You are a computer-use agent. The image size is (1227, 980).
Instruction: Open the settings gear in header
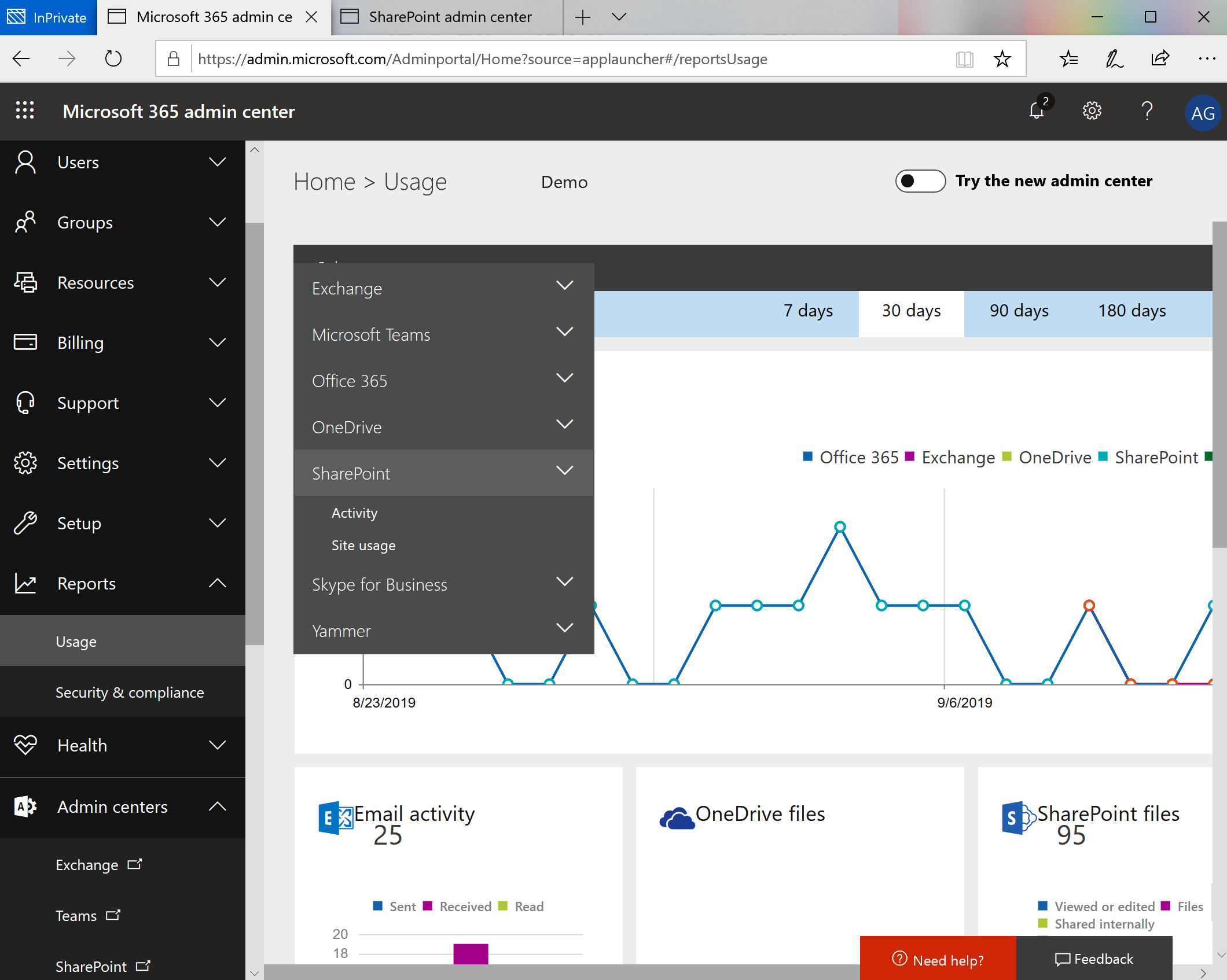[x=1092, y=110]
